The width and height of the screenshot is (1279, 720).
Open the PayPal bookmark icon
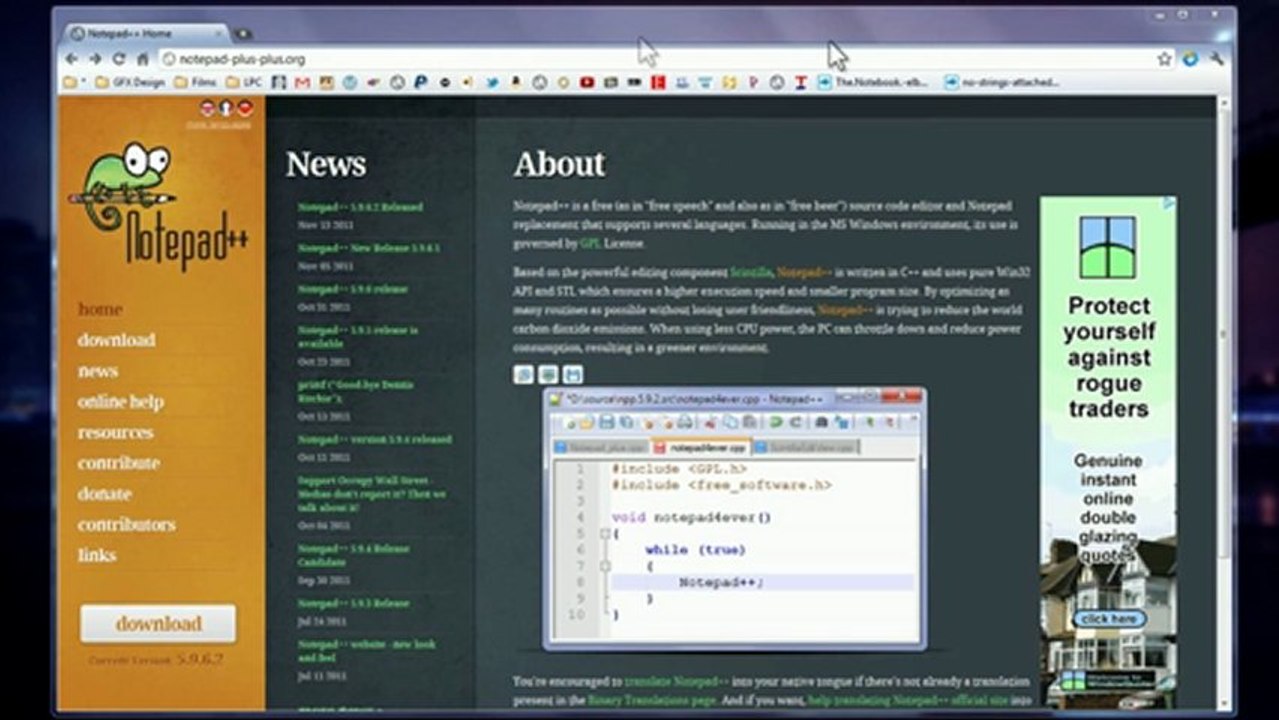click(421, 83)
